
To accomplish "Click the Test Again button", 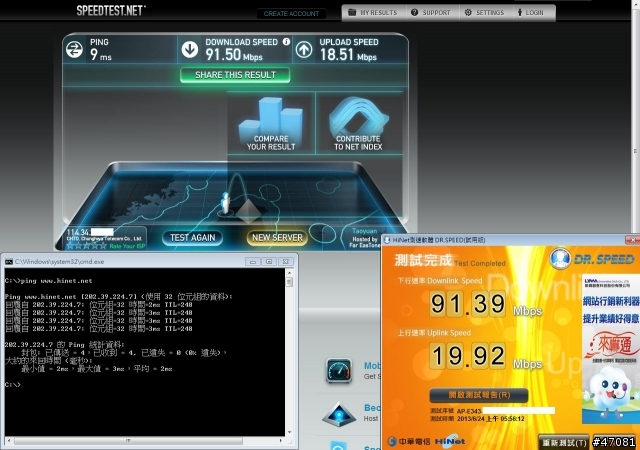I will point(192,238).
